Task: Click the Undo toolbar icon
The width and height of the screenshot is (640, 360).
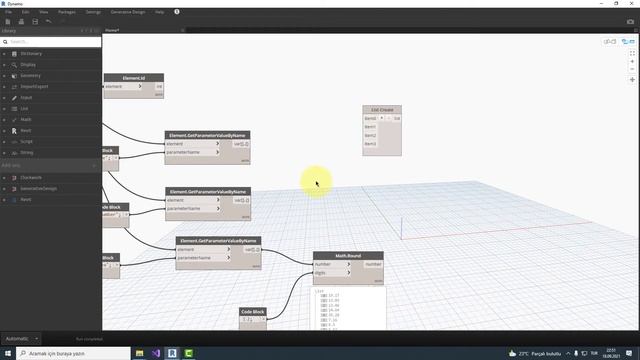Action: [x=49, y=21]
